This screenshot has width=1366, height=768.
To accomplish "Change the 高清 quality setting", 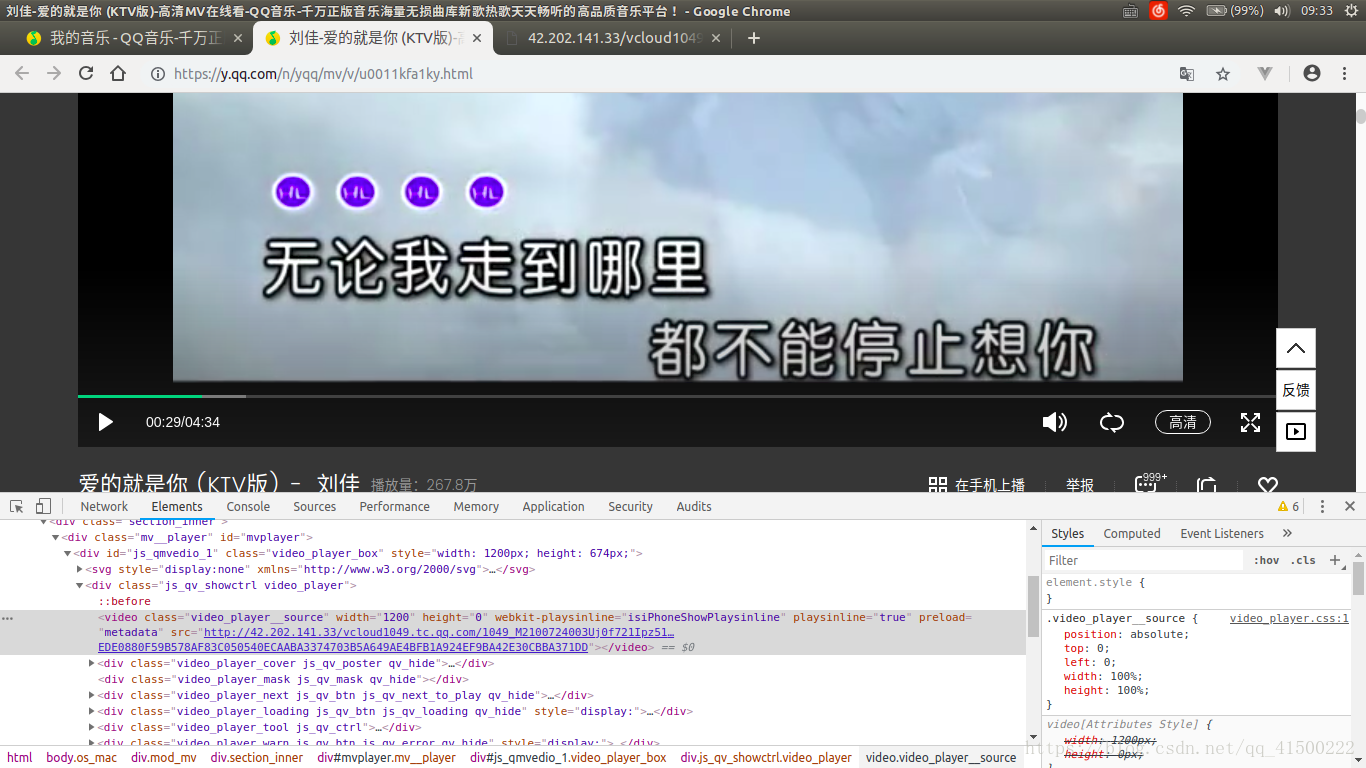I will (x=1183, y=422).
